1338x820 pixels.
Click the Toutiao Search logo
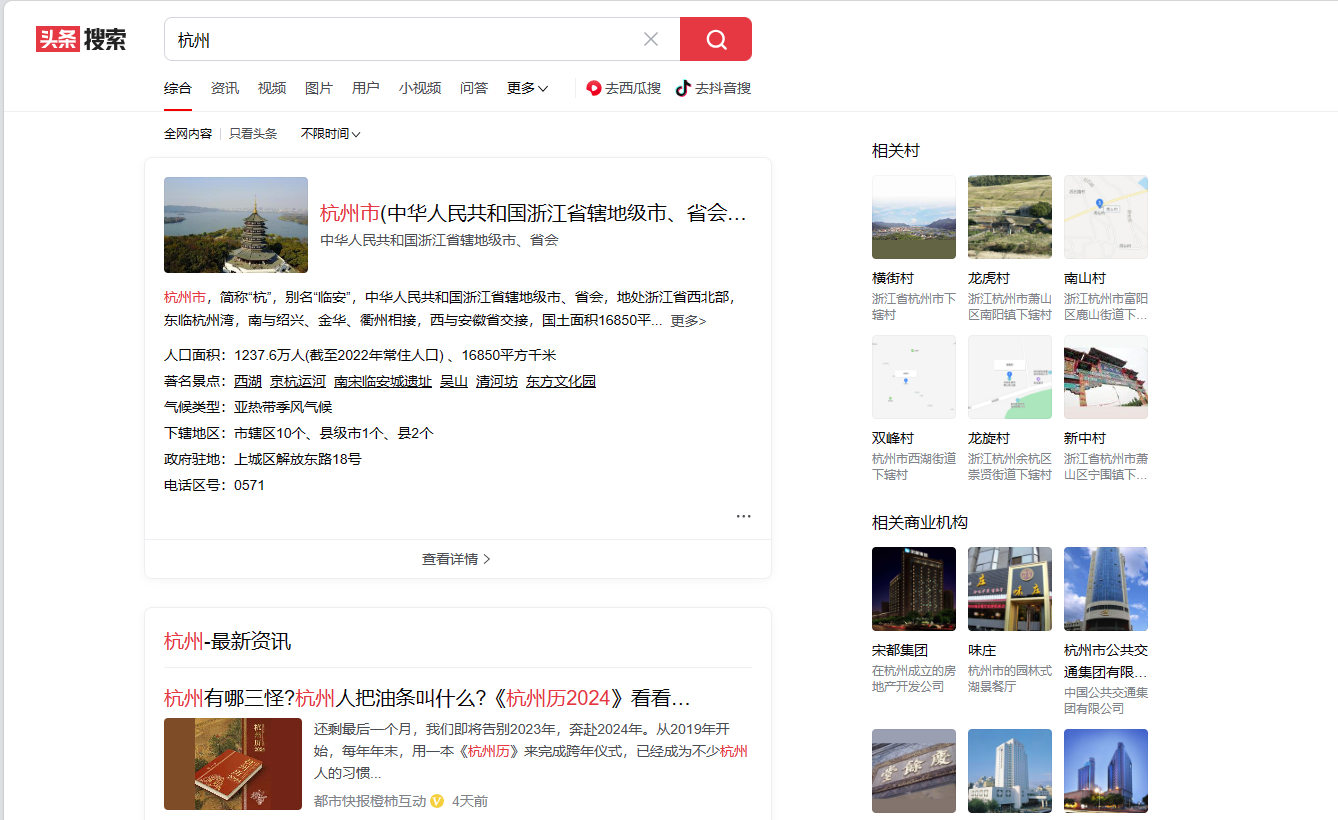pyautogui.click(x=81, y=39)
